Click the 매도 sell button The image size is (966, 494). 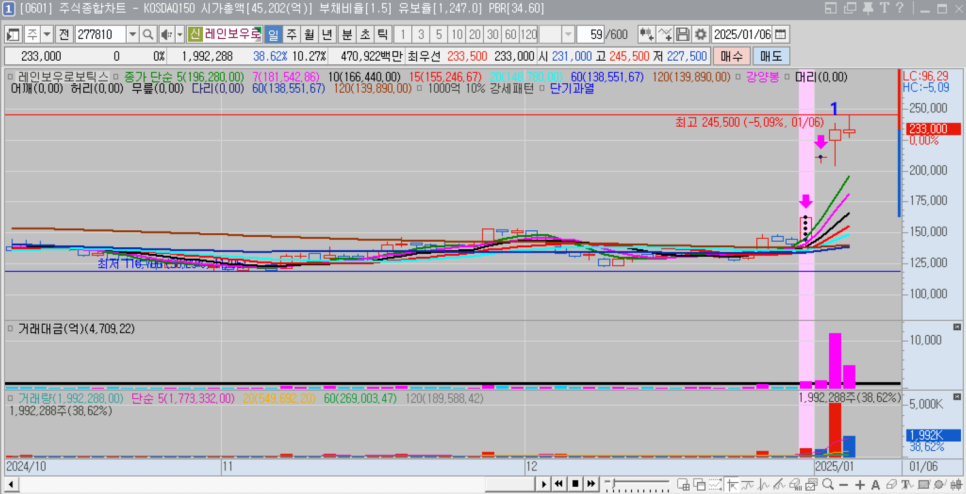[x=770, y=56]
